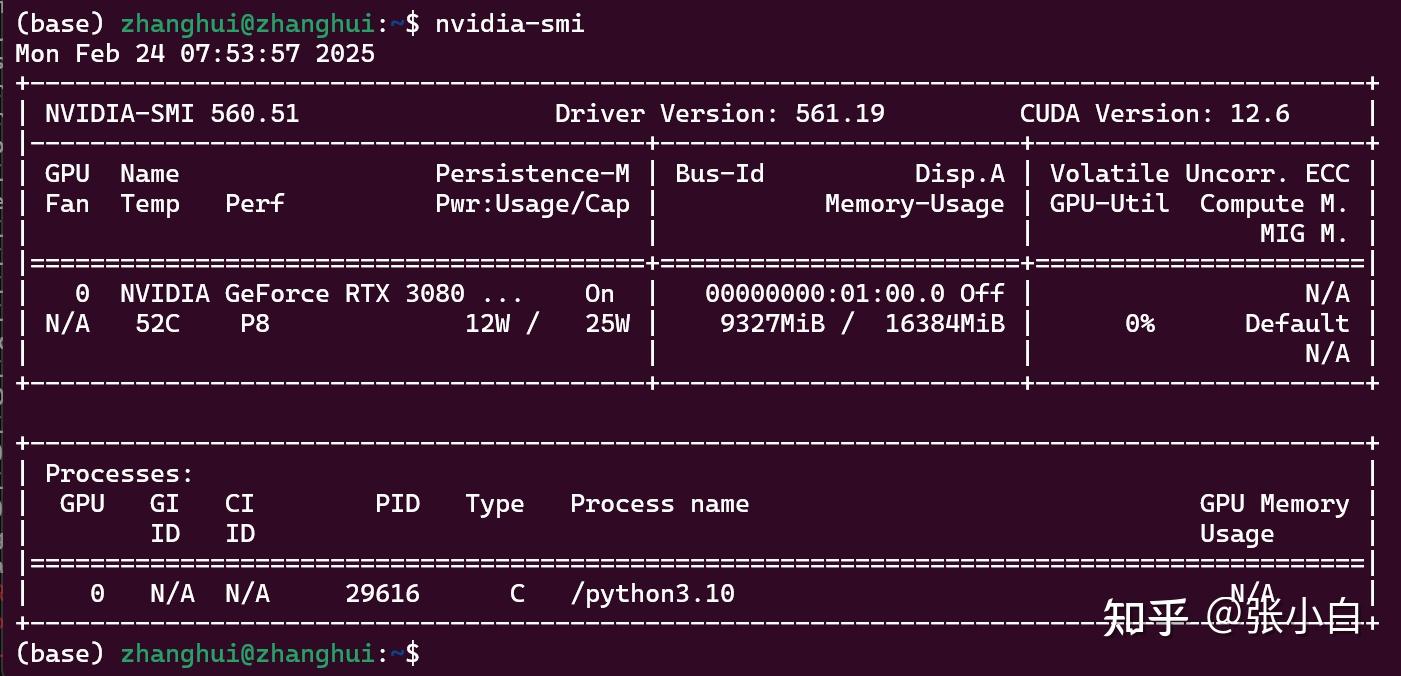Click the 0% GPU utilization value
1401x676 pixels.
coord(1139,324)
